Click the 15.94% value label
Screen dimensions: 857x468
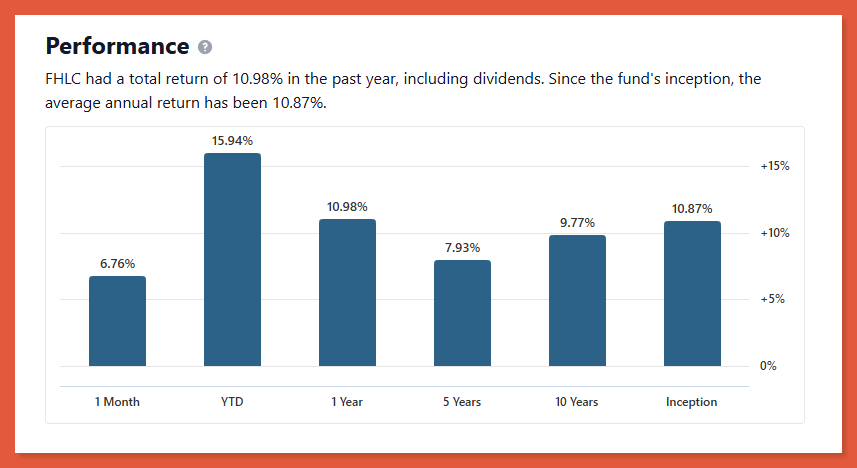[232, 141]
